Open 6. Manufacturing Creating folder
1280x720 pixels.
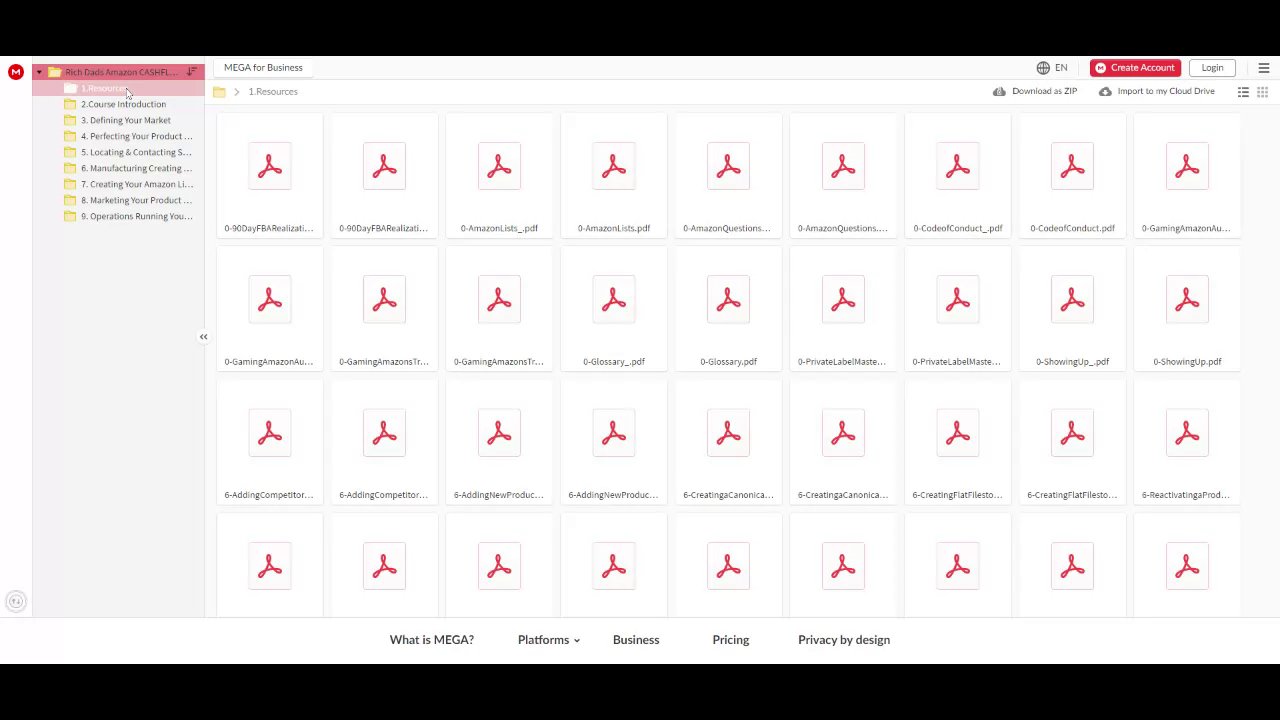118,168
